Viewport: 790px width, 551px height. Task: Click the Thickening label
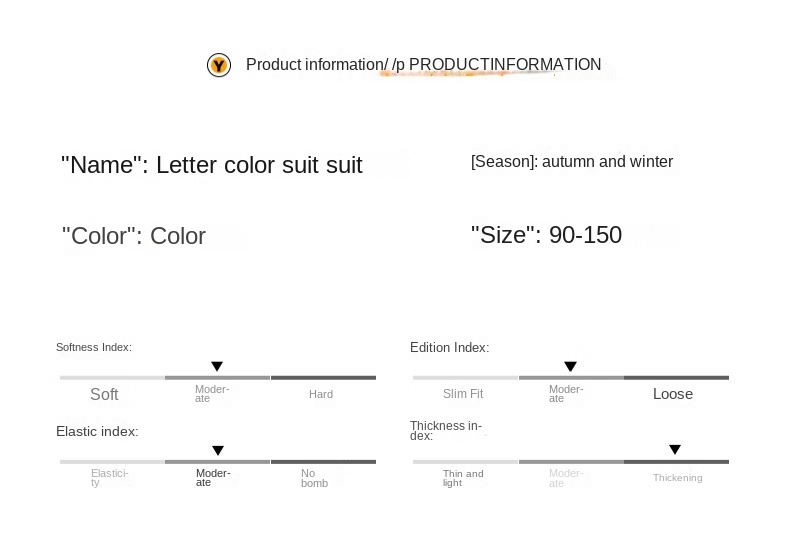click(677, 478)
